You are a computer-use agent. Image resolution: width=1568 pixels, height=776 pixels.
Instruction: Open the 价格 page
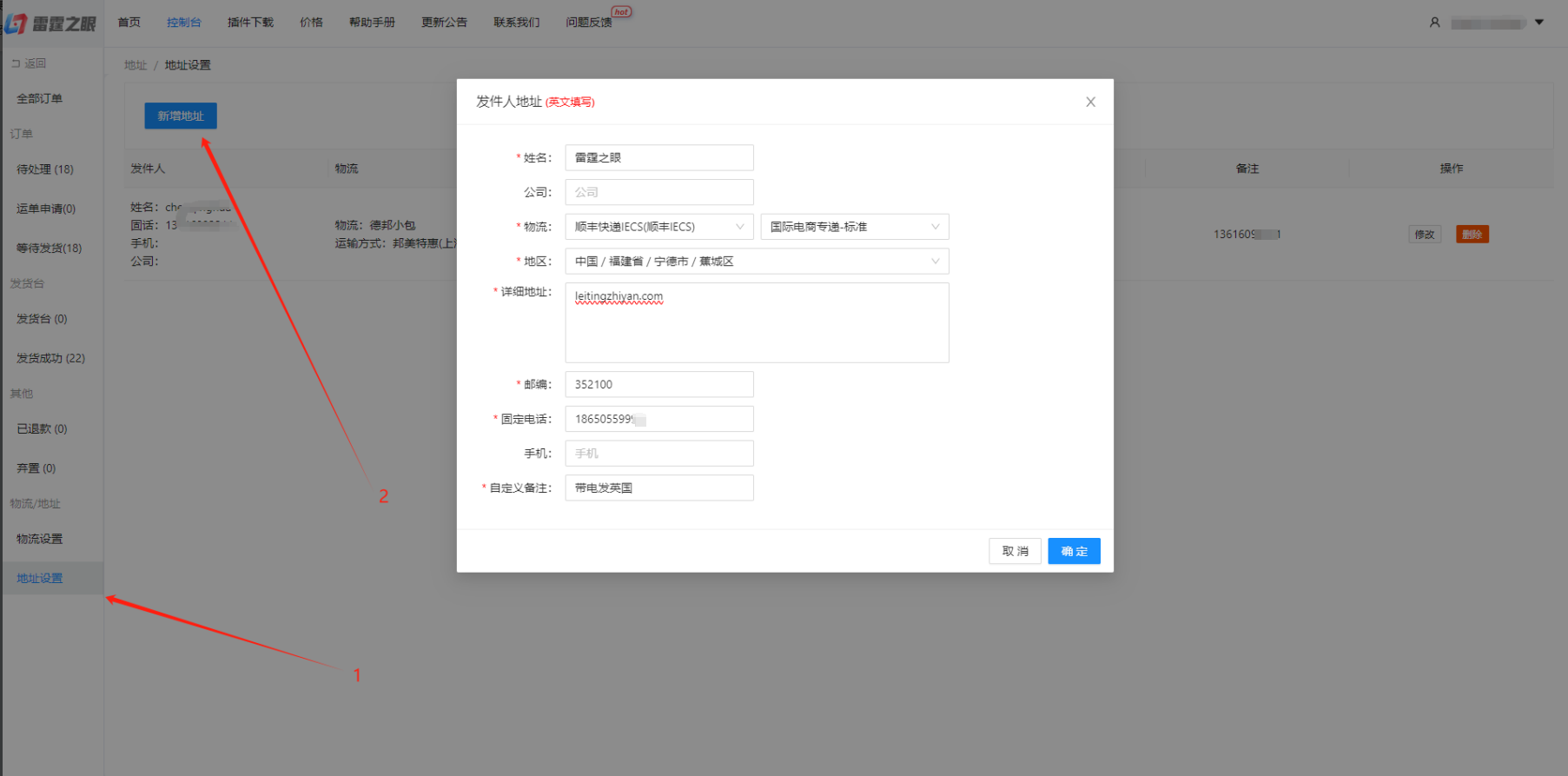pyautogui.click(x=311, y=23)
